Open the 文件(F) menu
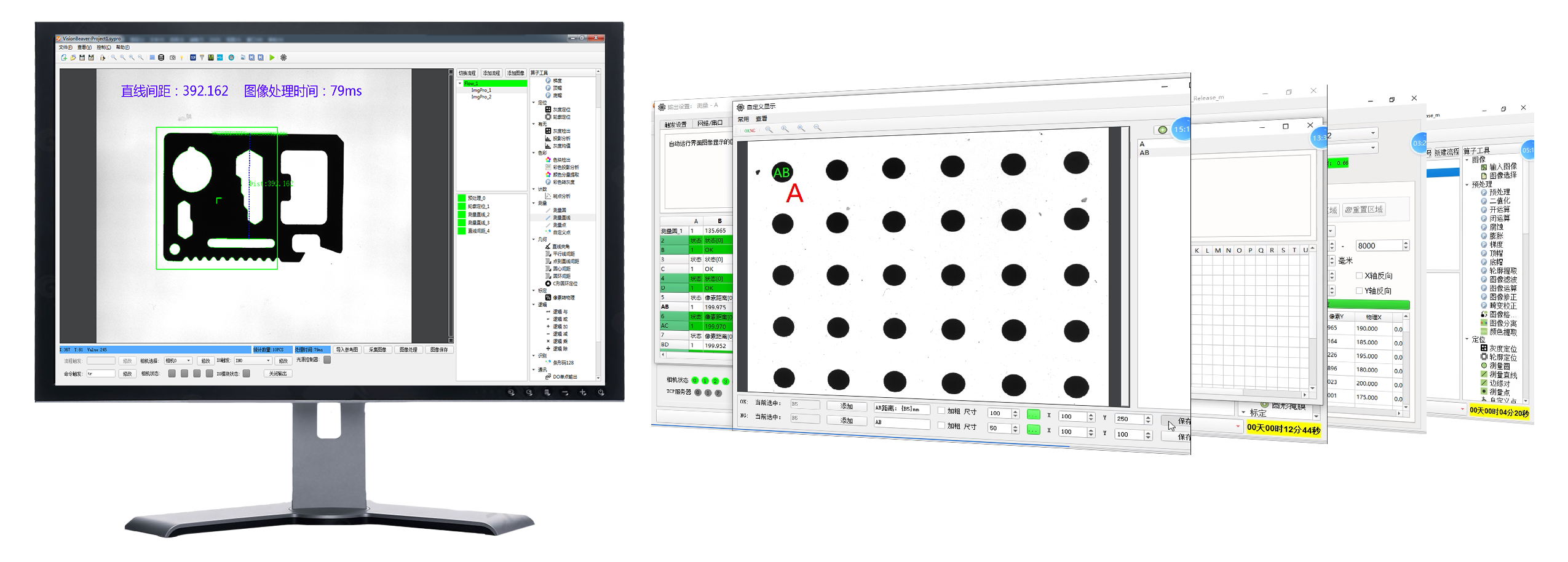 pos(65,47)
